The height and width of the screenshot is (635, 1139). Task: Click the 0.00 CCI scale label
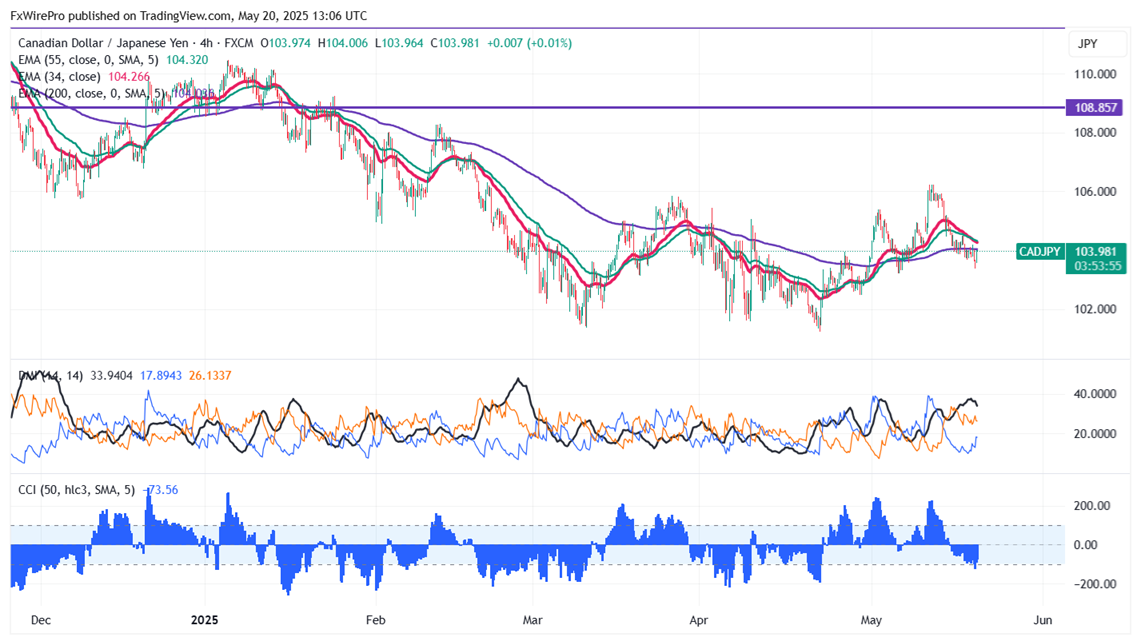[1085, 545]
